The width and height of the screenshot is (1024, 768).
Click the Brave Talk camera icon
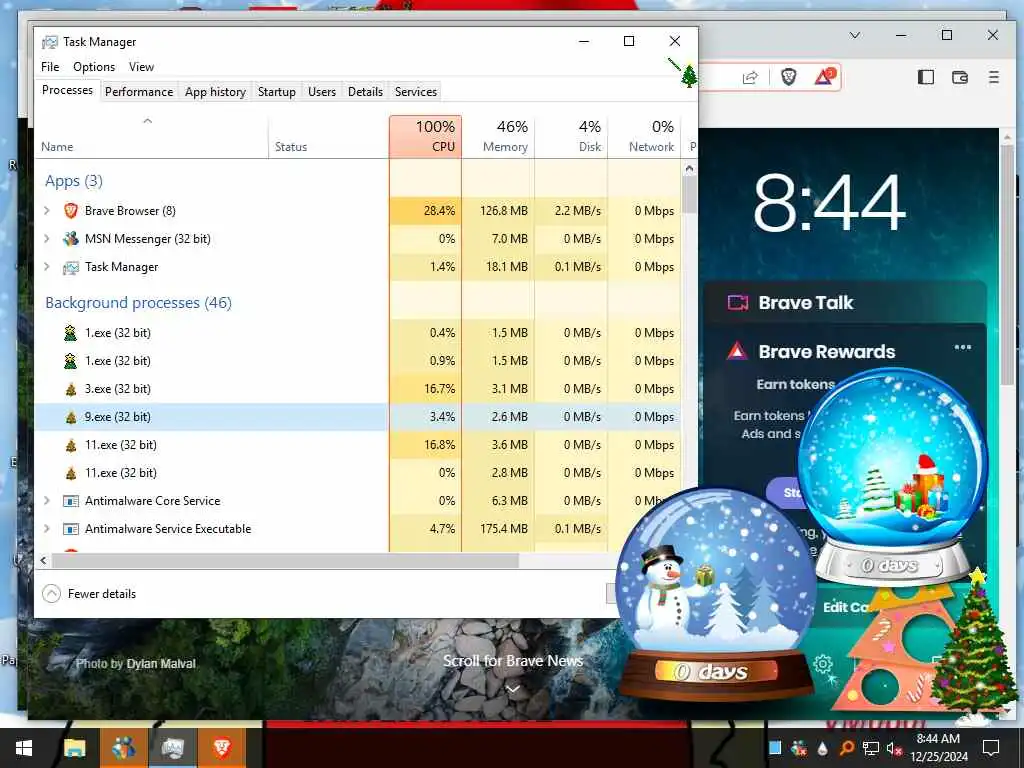(738, 302)
